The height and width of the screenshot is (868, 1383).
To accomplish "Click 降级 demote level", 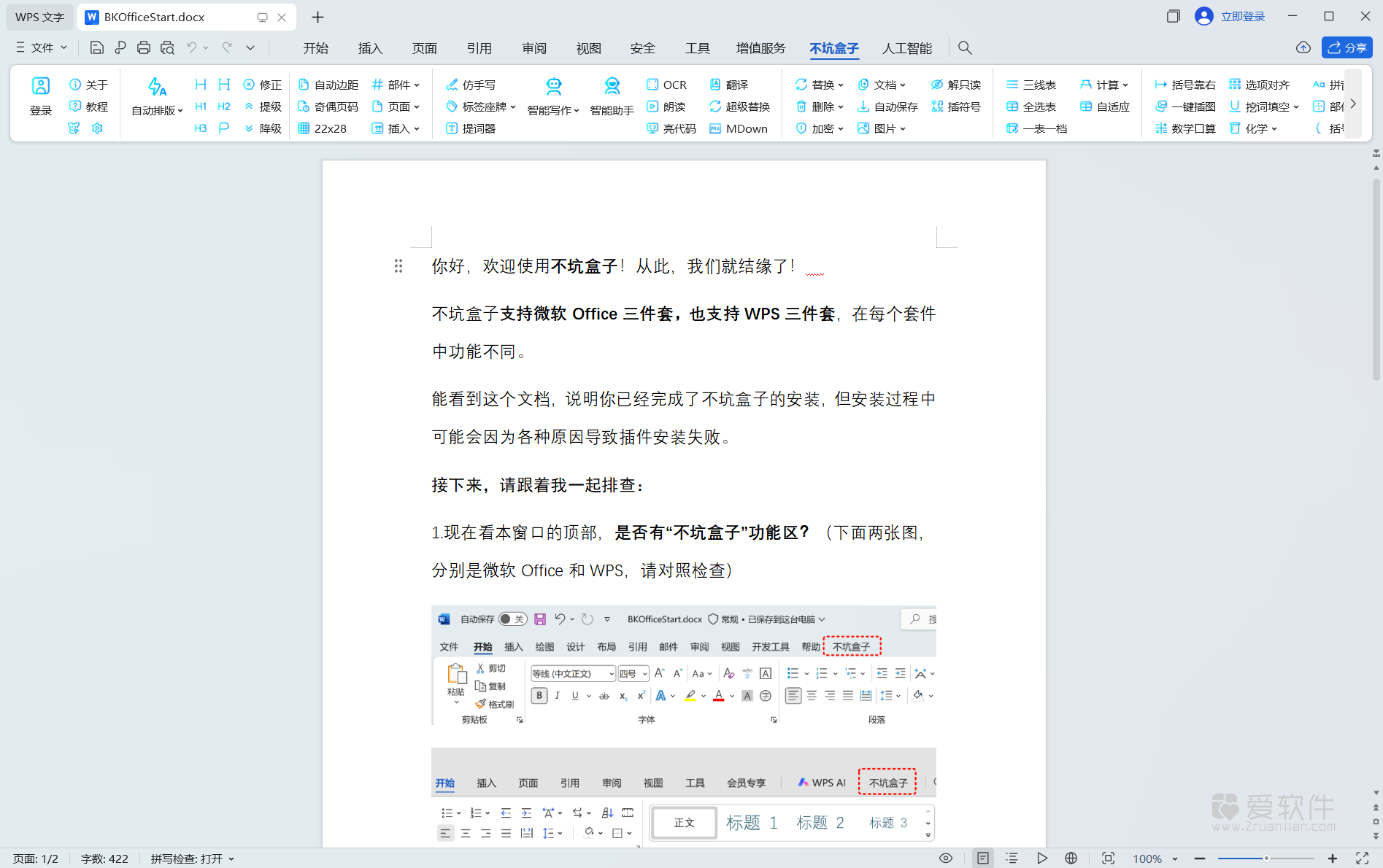I will click(263, 128).
